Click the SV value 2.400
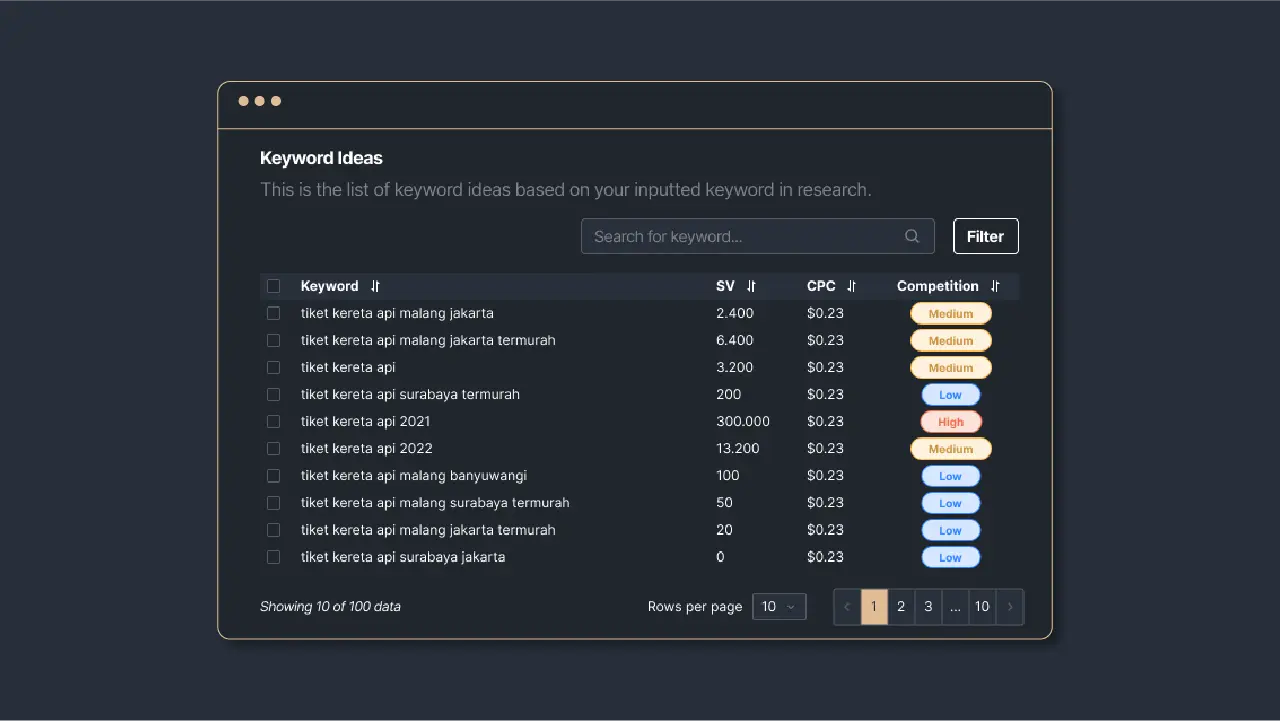Screen dimensions: 1280x721 735,313
